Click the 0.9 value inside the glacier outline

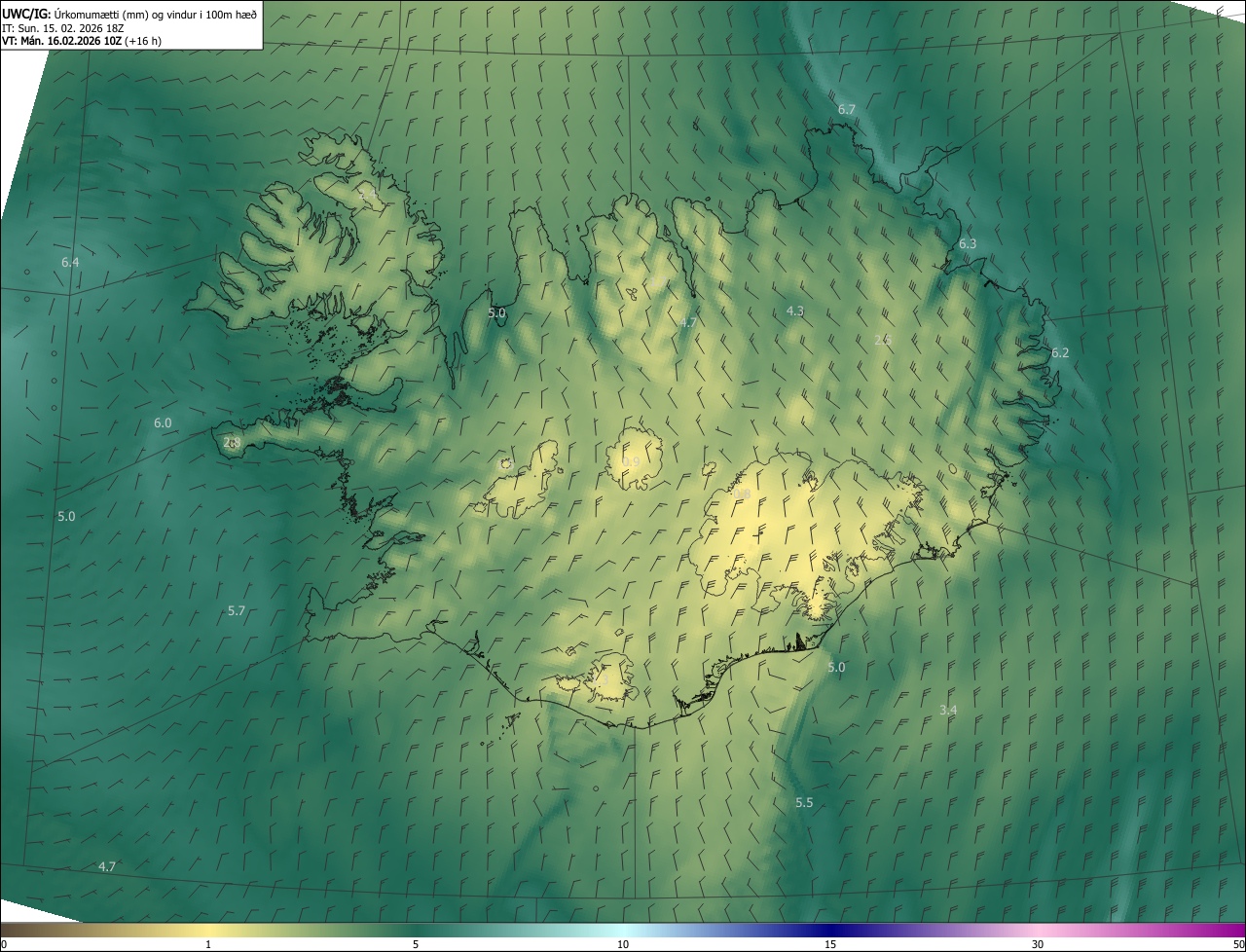(632, 461)
